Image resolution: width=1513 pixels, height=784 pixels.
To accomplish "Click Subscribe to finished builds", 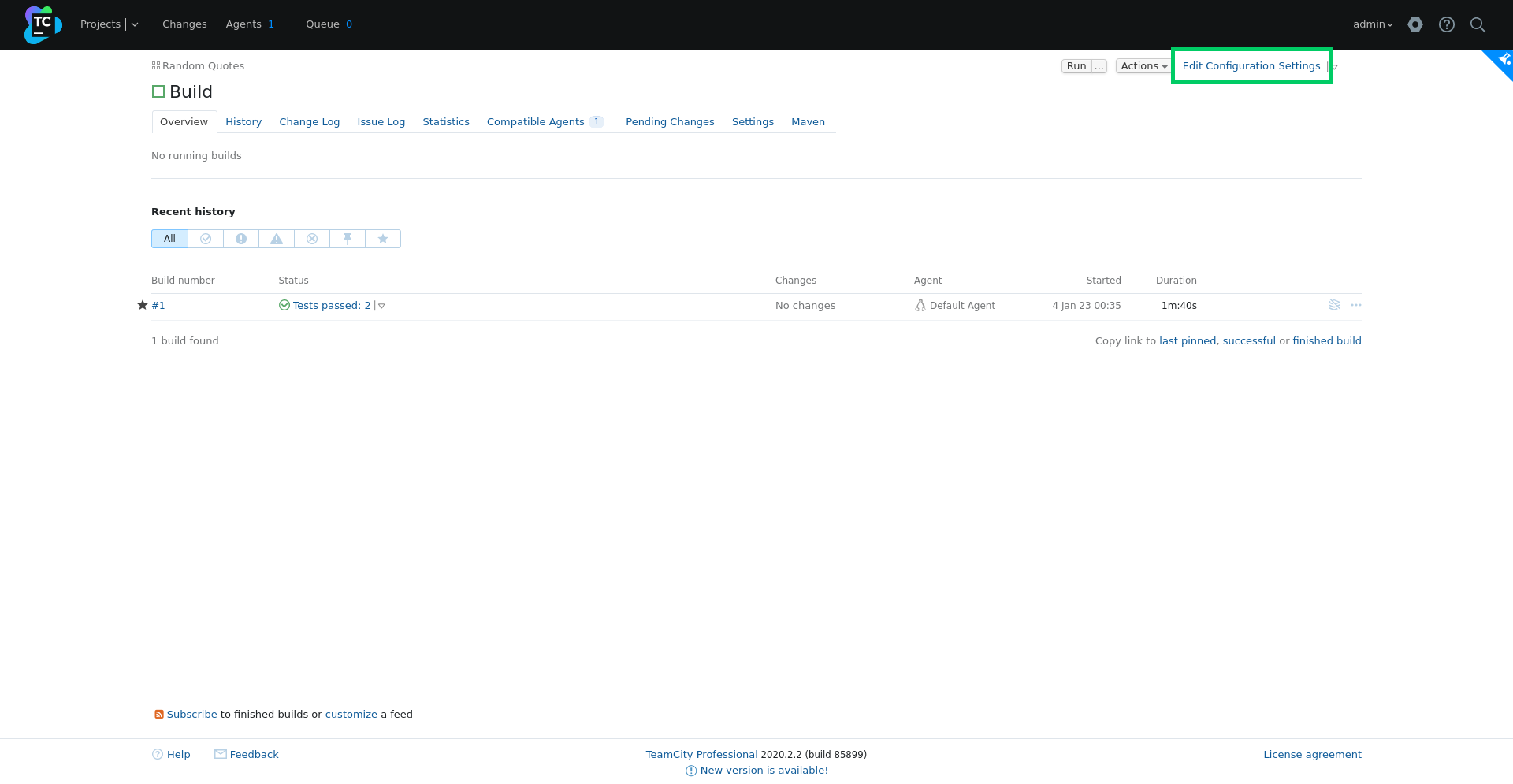I will pos(191,715).
